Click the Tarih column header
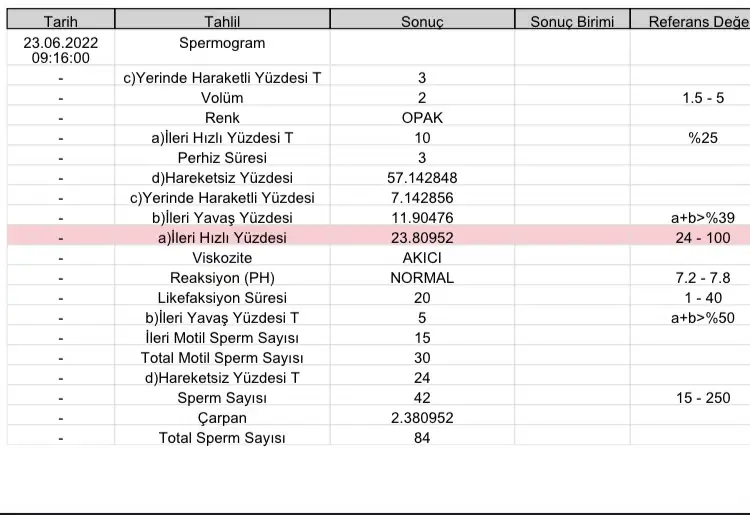Viewport: 750px width, 515px height. [x=60, y=20]
